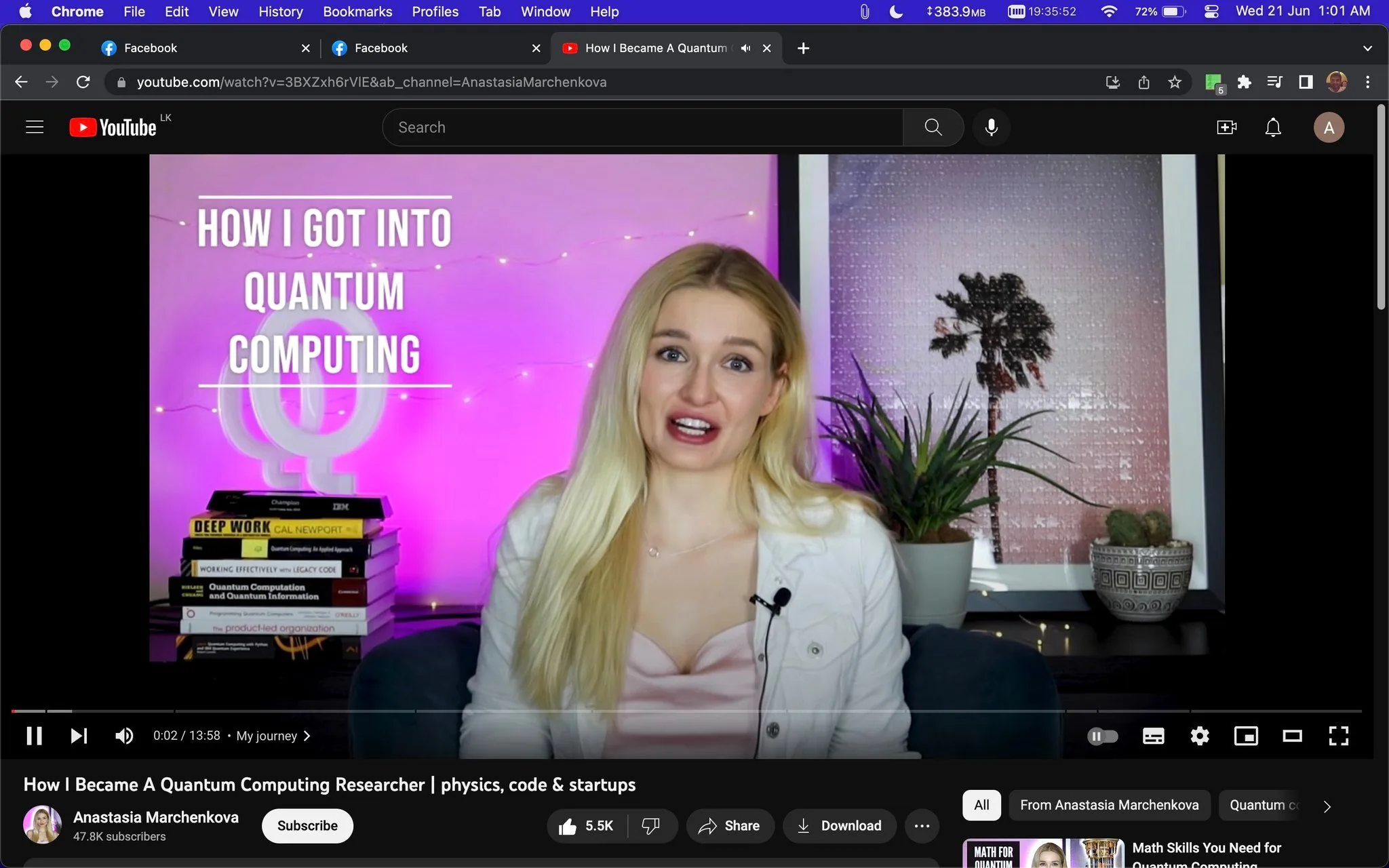Enter fullscreen mode

coord(1338,736)
